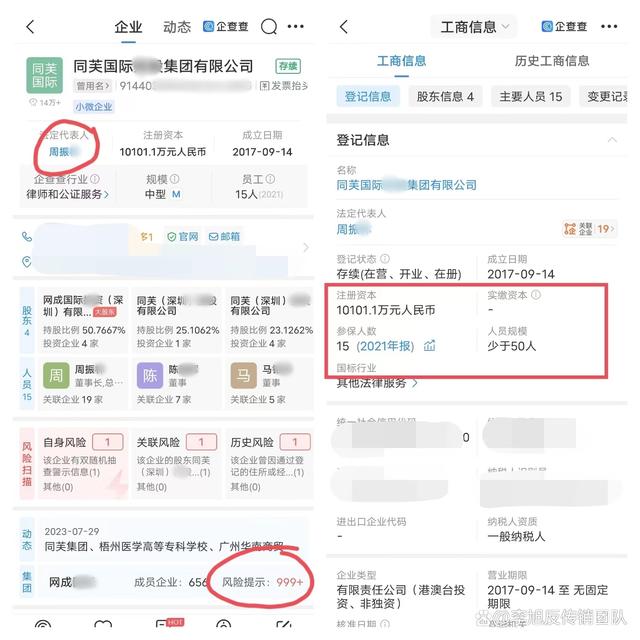Viewport: 640px width, 640px height.
Task: Select 股东信息 4 sub-tab
Action: [445, 96]
